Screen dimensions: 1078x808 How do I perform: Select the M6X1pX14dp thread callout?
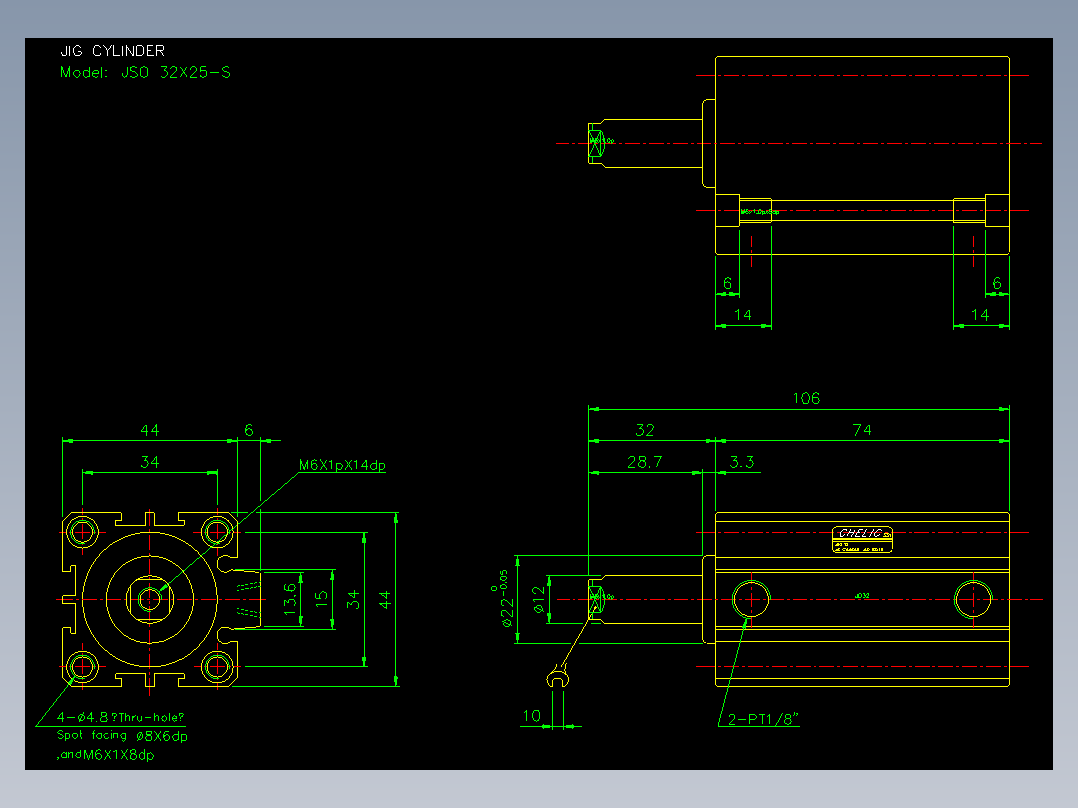342,466
